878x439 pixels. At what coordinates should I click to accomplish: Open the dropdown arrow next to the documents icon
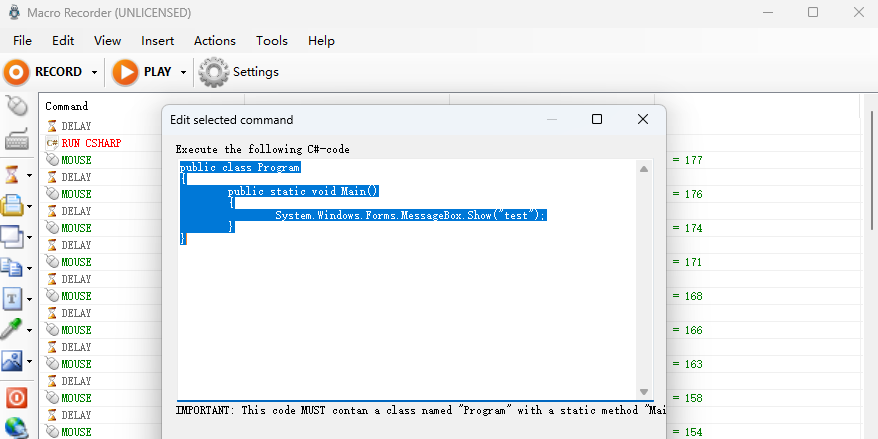pos(29,268)
